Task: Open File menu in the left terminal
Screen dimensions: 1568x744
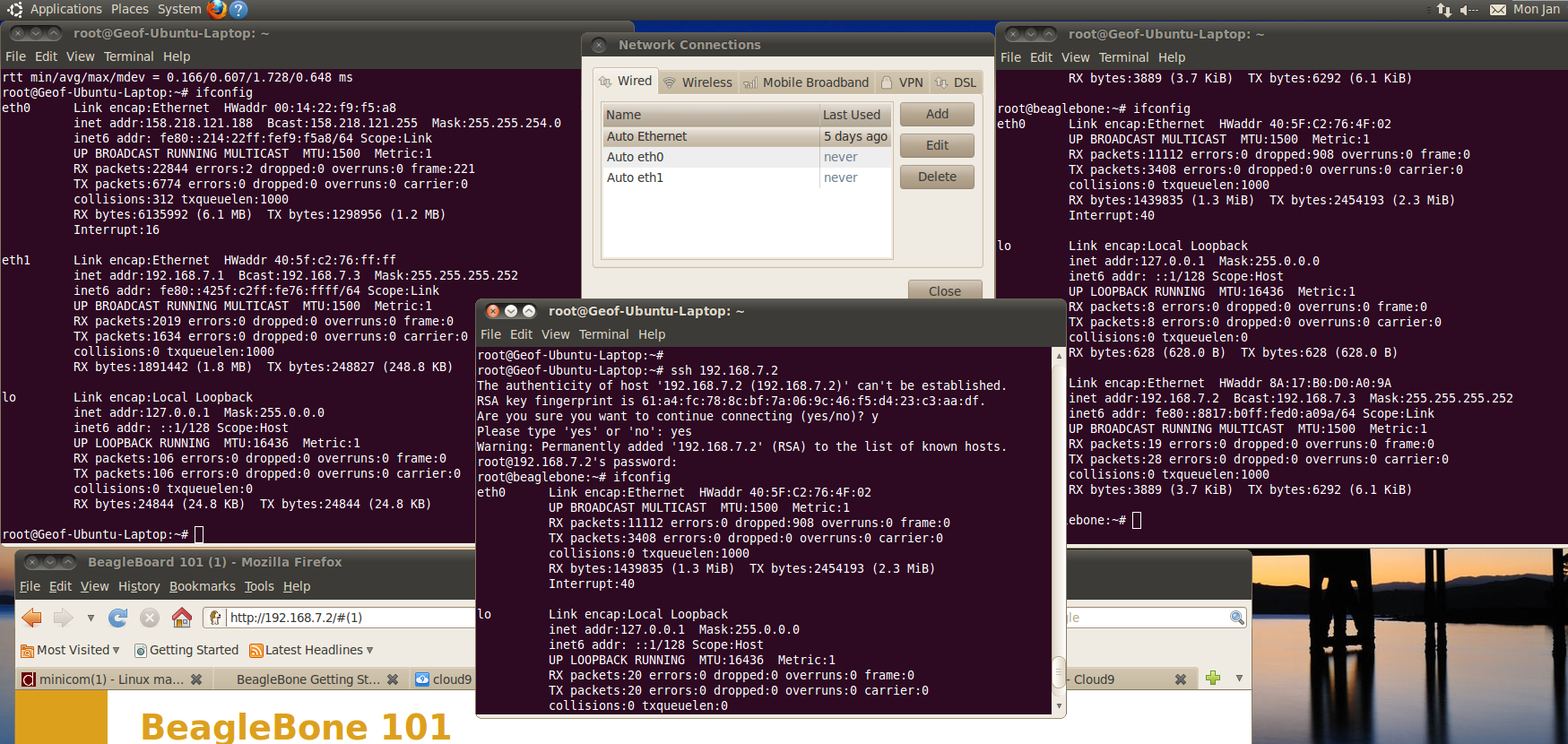Action: click(x=16, y=56)
